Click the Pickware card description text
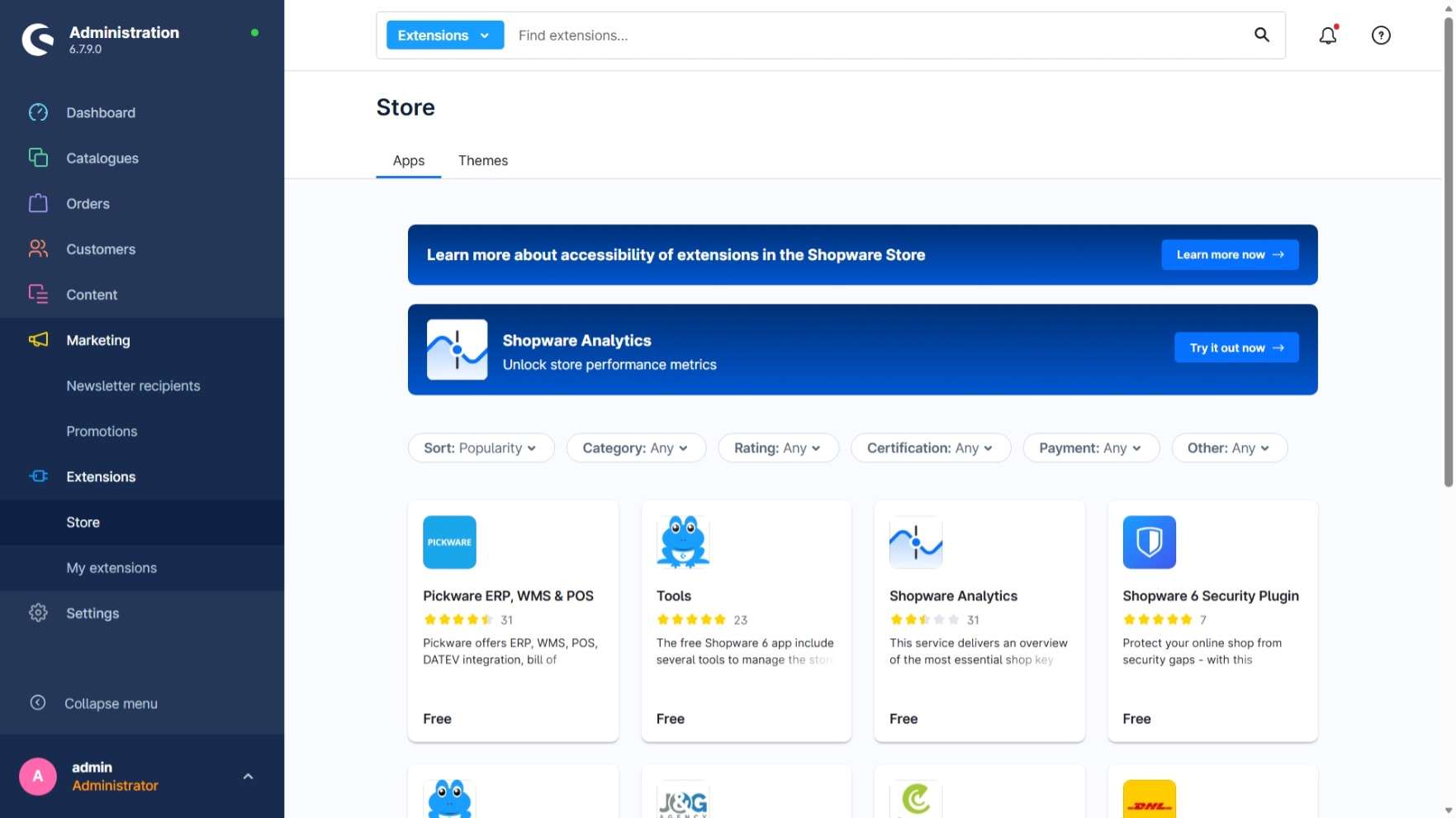 pos(510,651)
